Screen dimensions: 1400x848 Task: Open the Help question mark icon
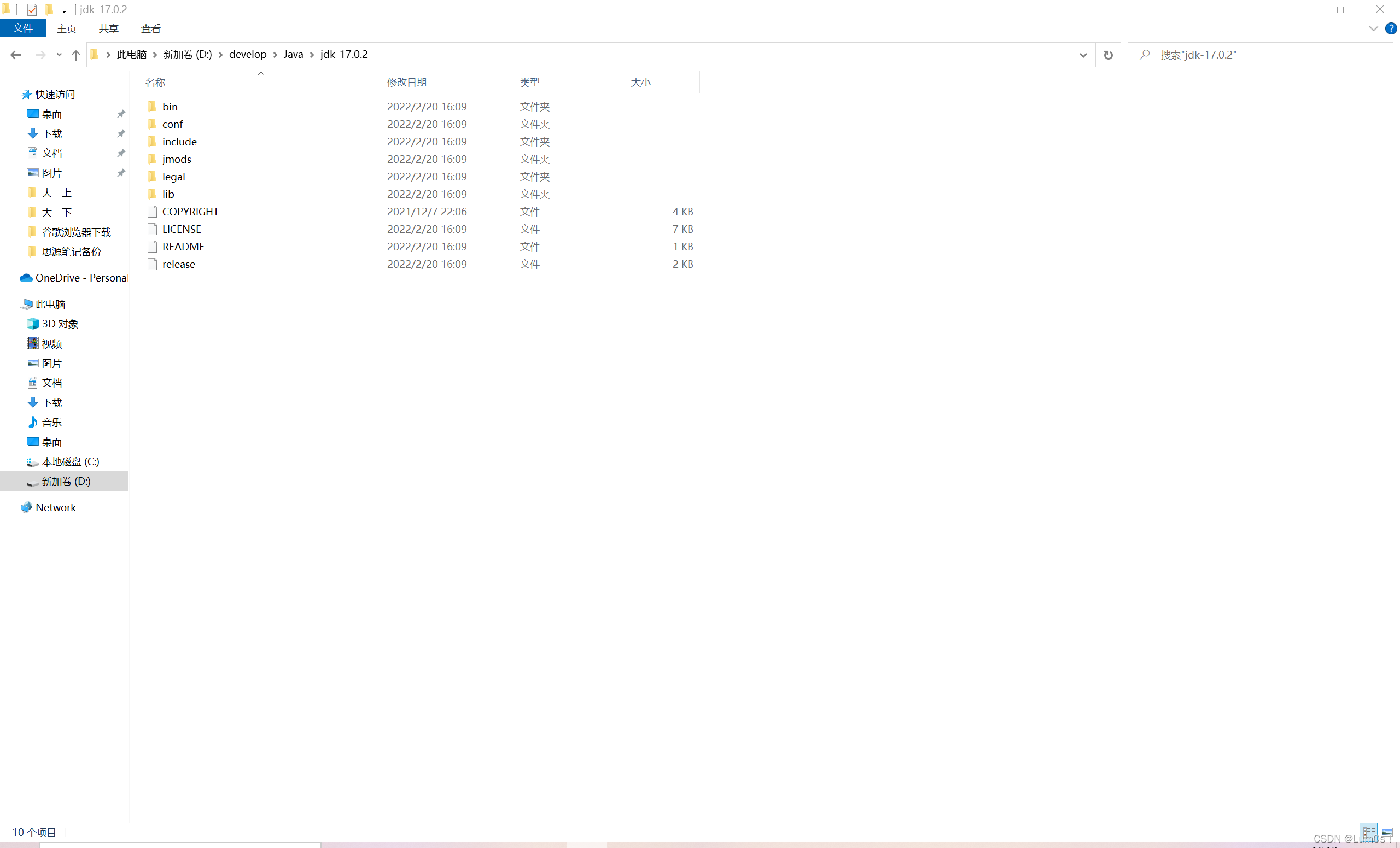coord(1390,28)
